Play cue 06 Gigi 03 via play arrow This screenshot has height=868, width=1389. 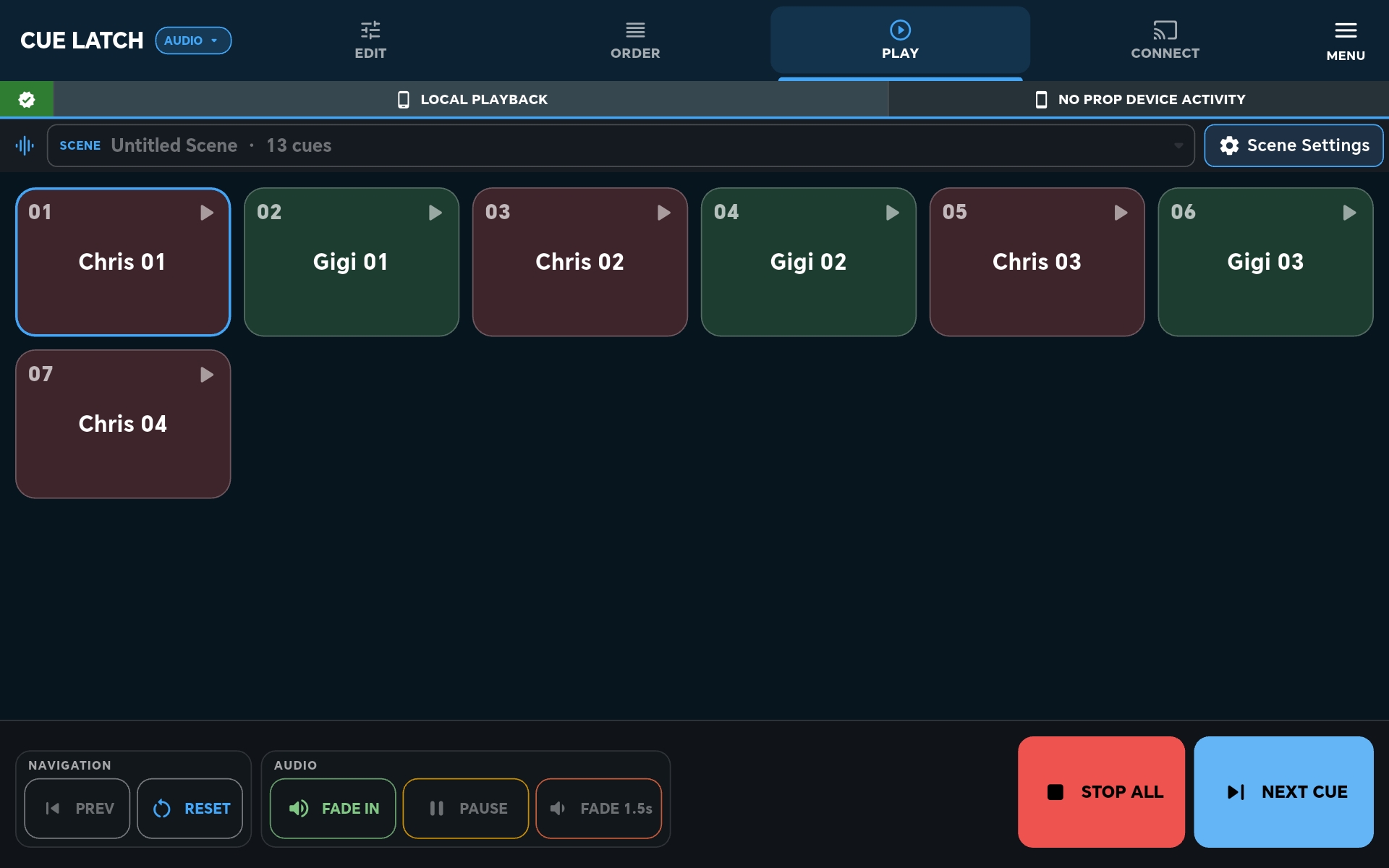click(x=1350, y=213)
